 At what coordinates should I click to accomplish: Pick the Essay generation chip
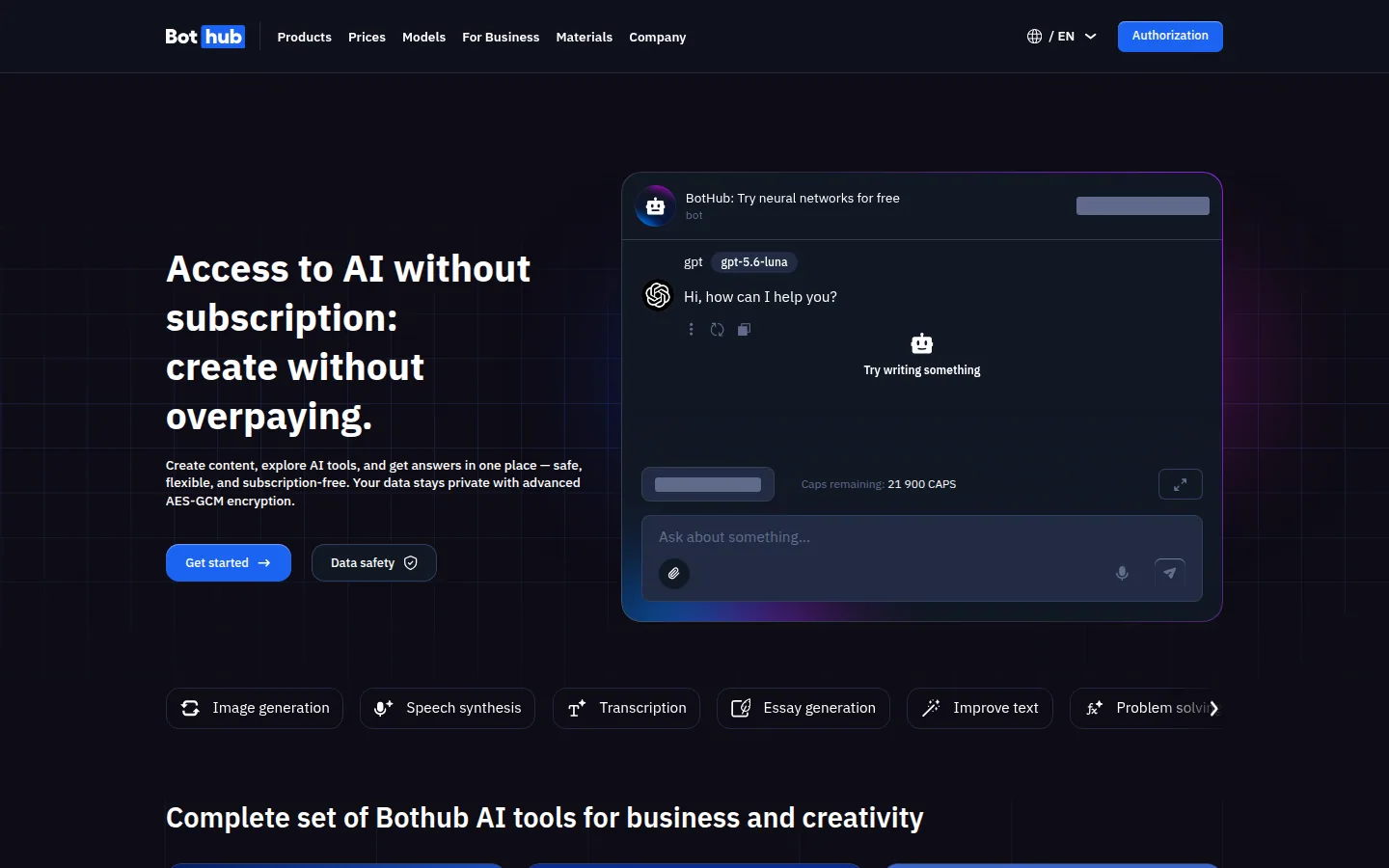click(803, 708)
